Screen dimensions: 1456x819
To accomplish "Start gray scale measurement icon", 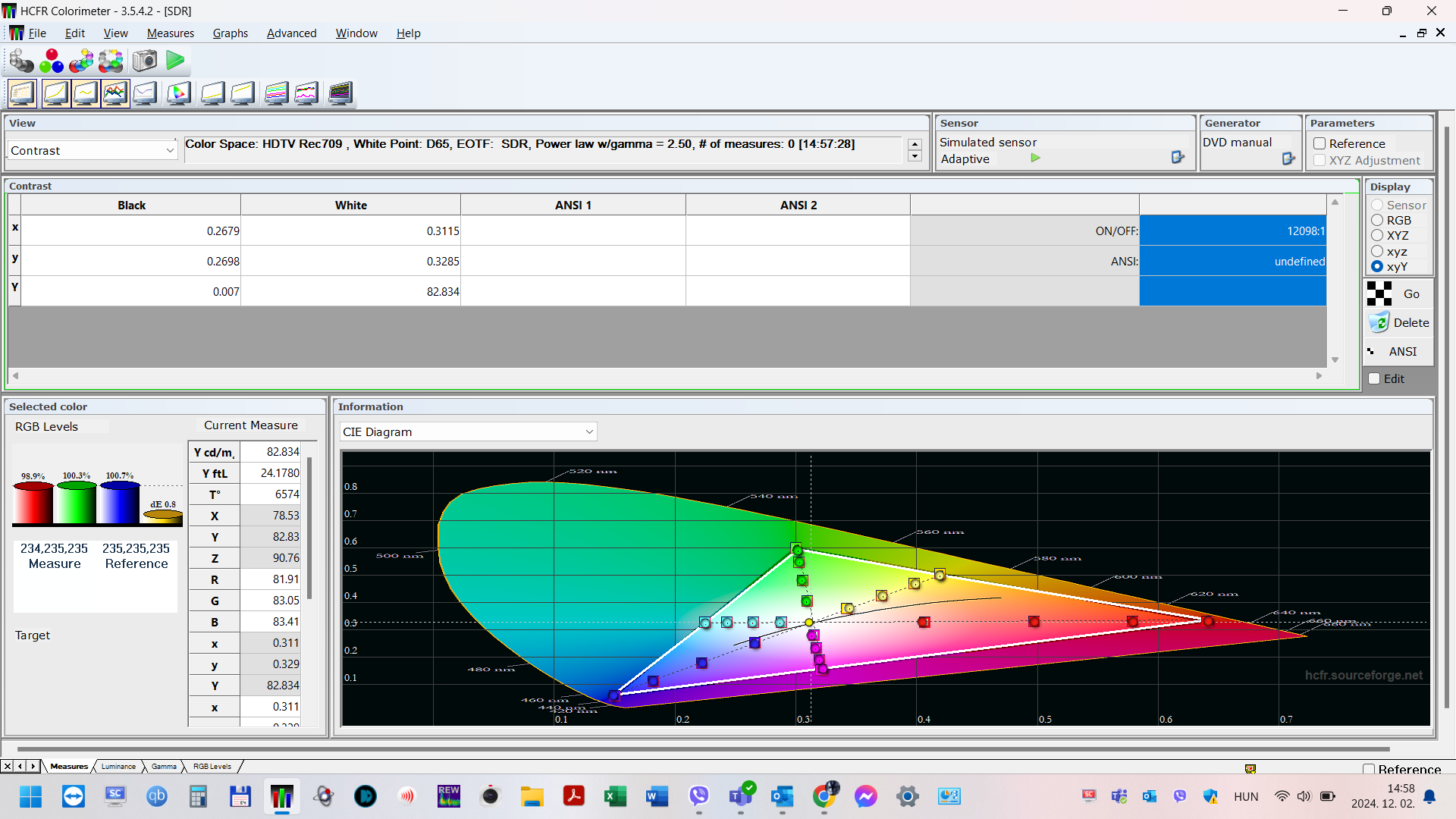I will tap(21, 61).
